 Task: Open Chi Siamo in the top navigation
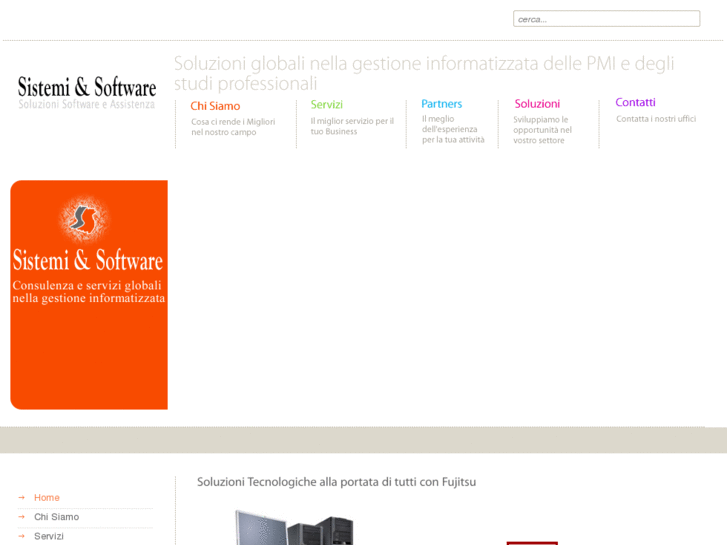click(x=215, y=106)
